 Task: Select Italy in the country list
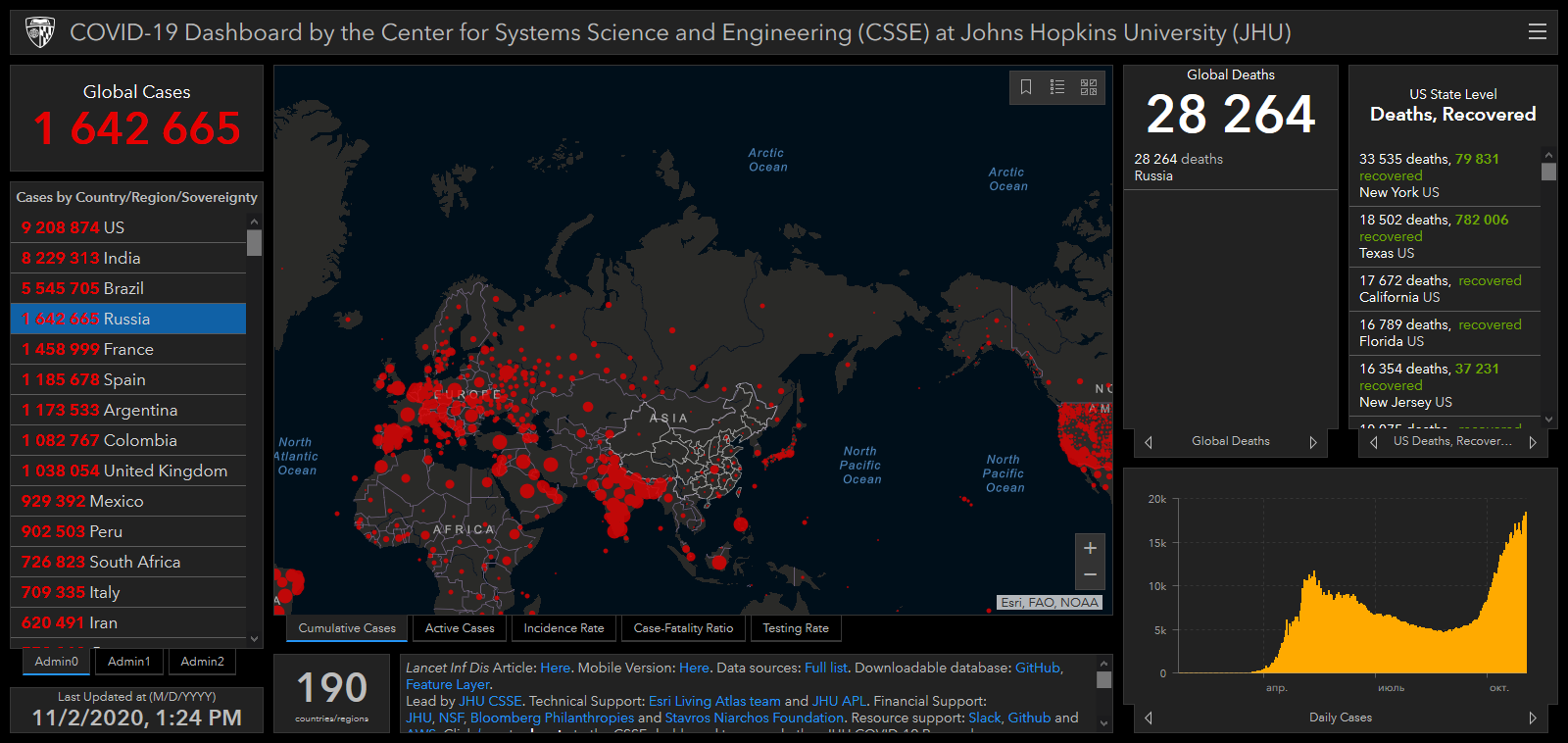coord(128,592)
